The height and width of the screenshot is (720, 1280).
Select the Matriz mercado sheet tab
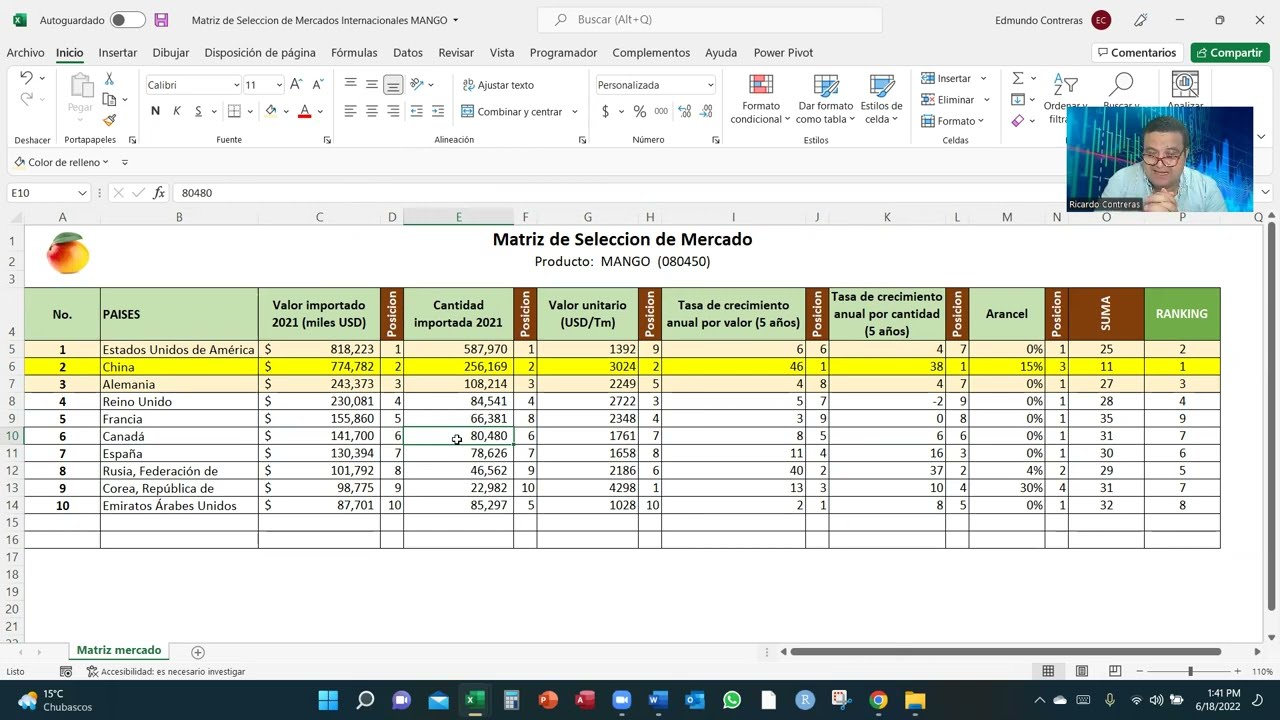pos(119,651)
